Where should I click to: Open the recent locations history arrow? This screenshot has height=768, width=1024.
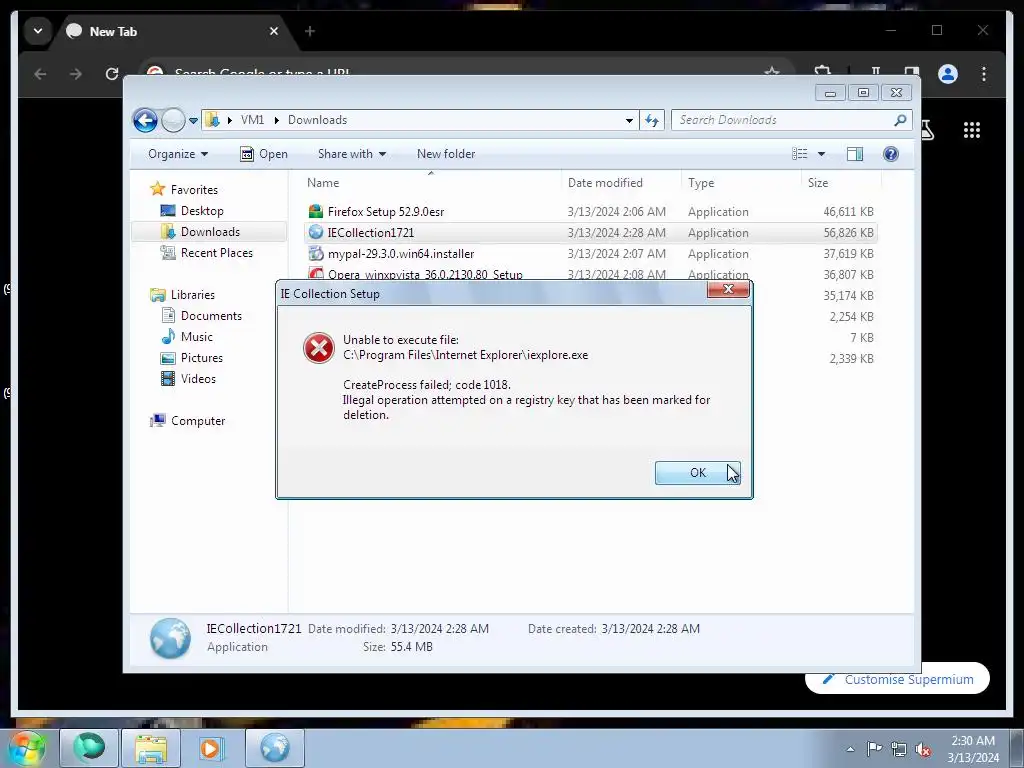click(193, 120)
